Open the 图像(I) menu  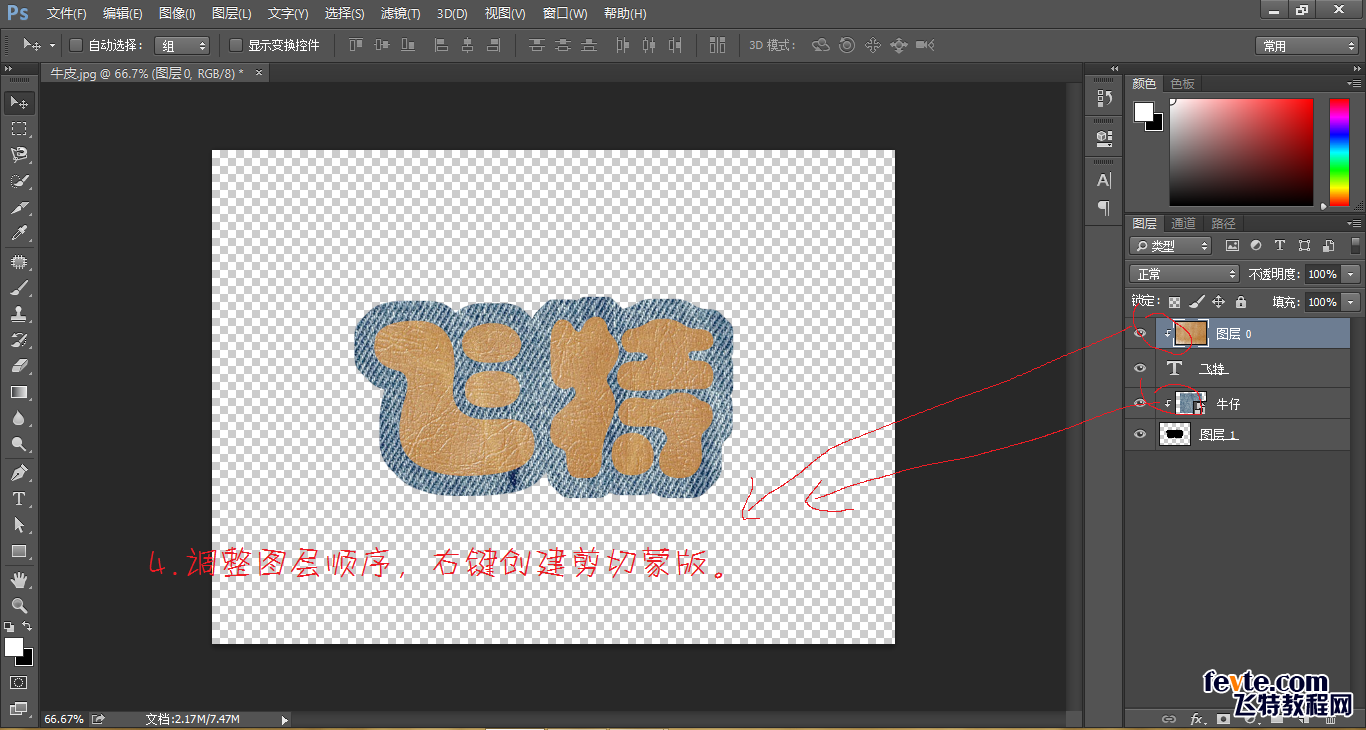(x=177, y=14)
